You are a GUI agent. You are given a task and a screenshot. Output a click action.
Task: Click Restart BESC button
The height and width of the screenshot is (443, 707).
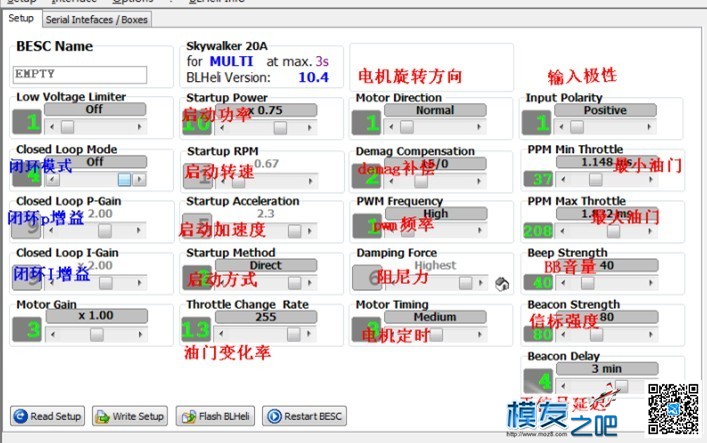click(x=305, y=416)
